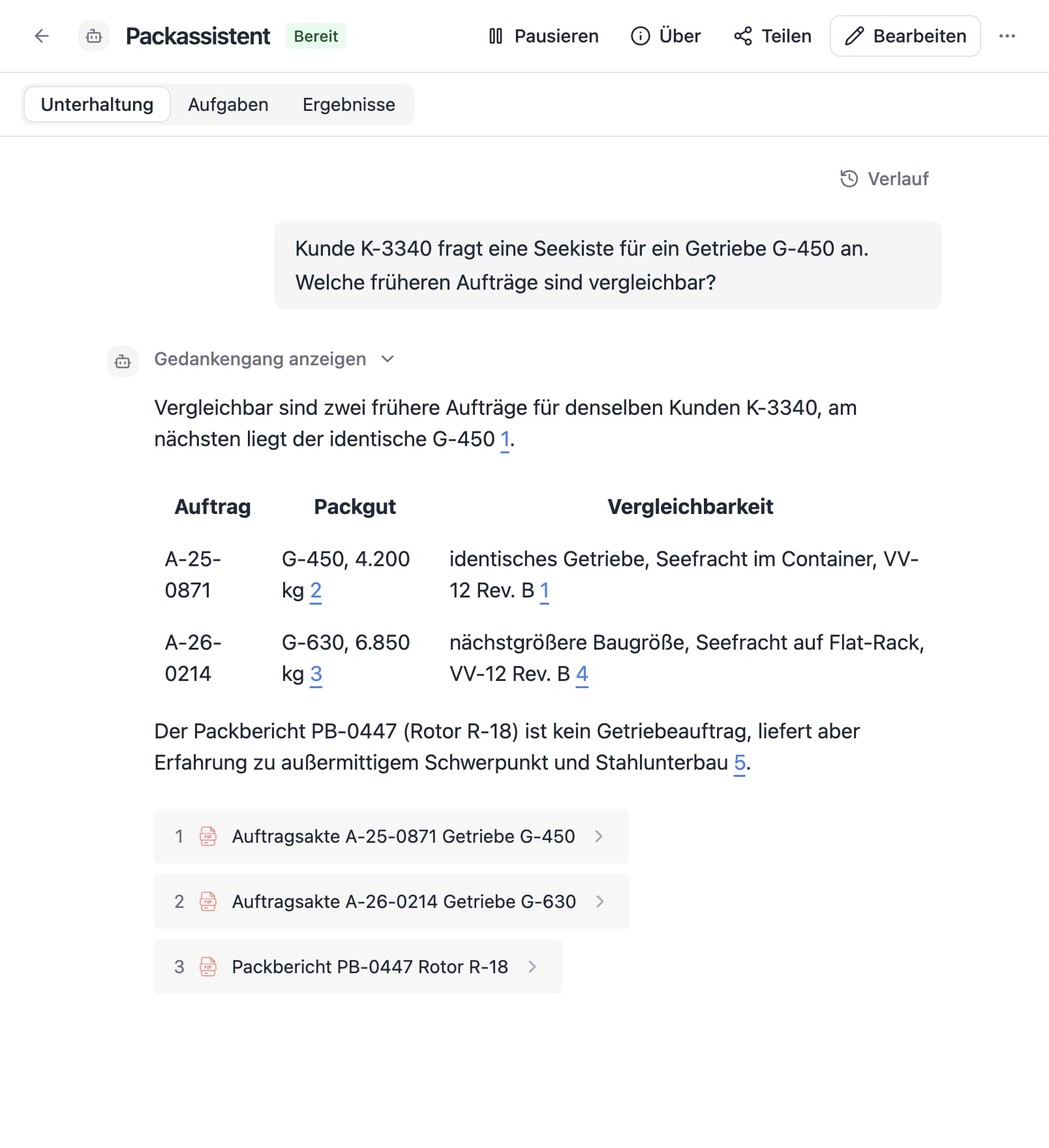Click PDF icon of Packbericht PB-0447
Viewport: 1049px width, 1148px height.
pyautogui.click(x=208, y=967)
